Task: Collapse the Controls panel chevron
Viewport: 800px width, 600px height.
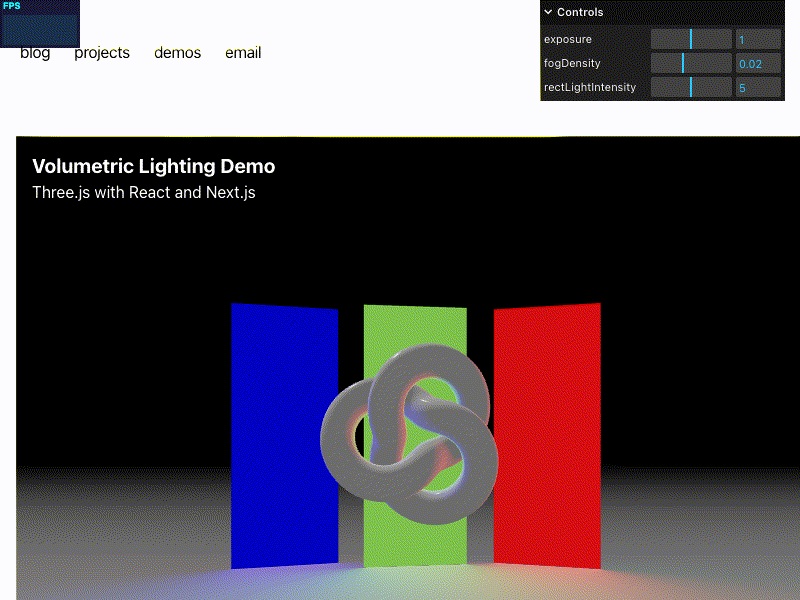Action: pyautogui.click(x=548, y=12)
